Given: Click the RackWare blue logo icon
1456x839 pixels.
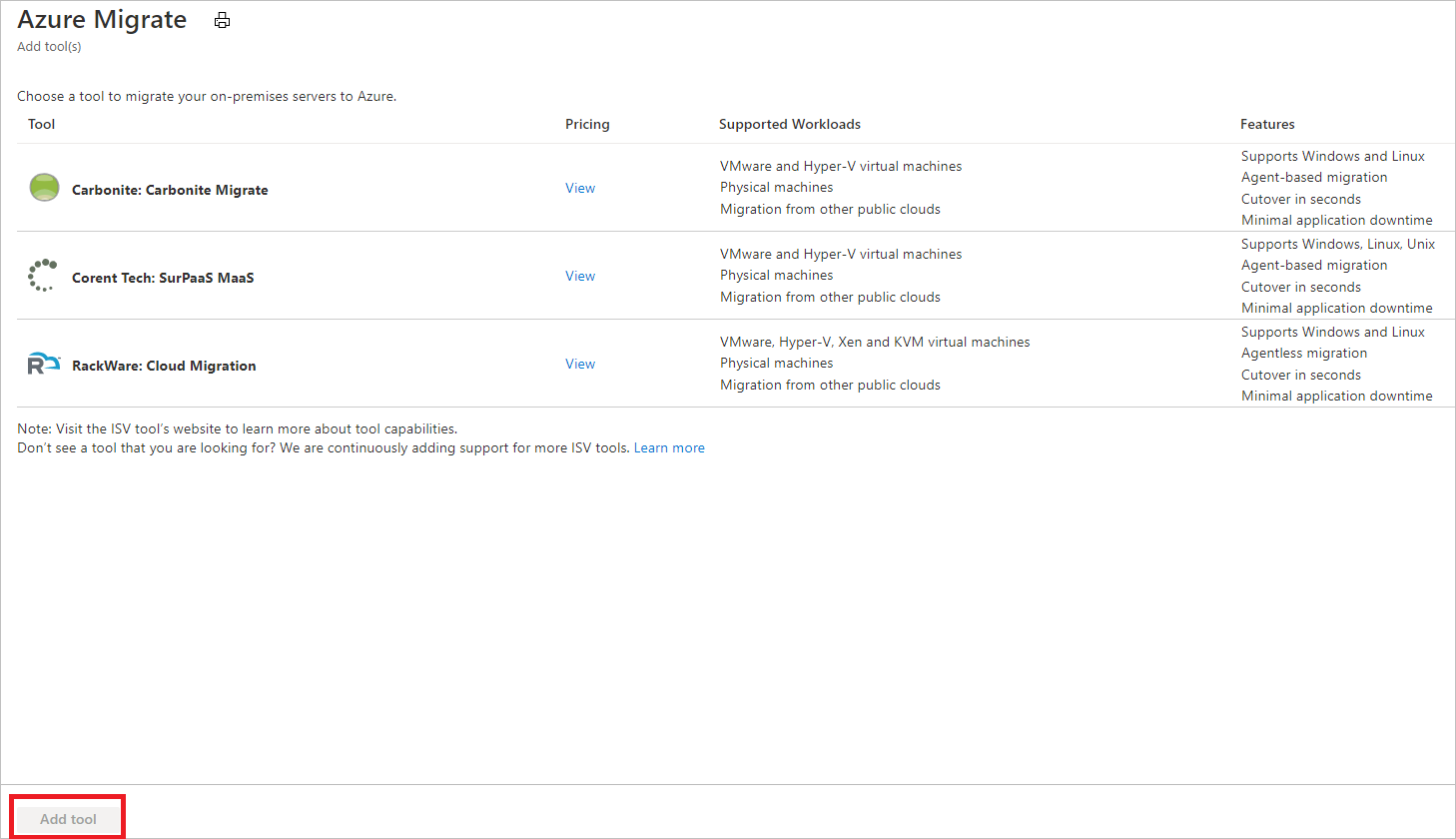Looking at the screenshot, I should (43, 364).
